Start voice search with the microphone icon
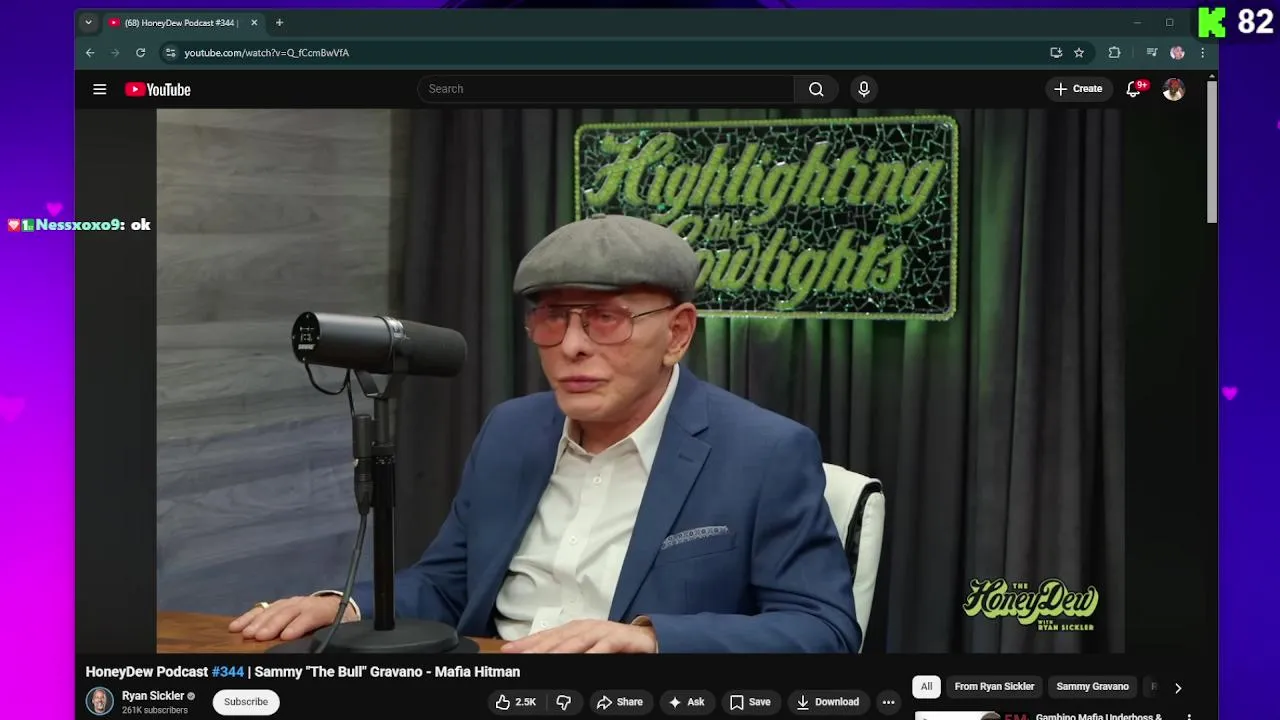The height and width of the screenshot is (720, 1280). tap(864, 89)
